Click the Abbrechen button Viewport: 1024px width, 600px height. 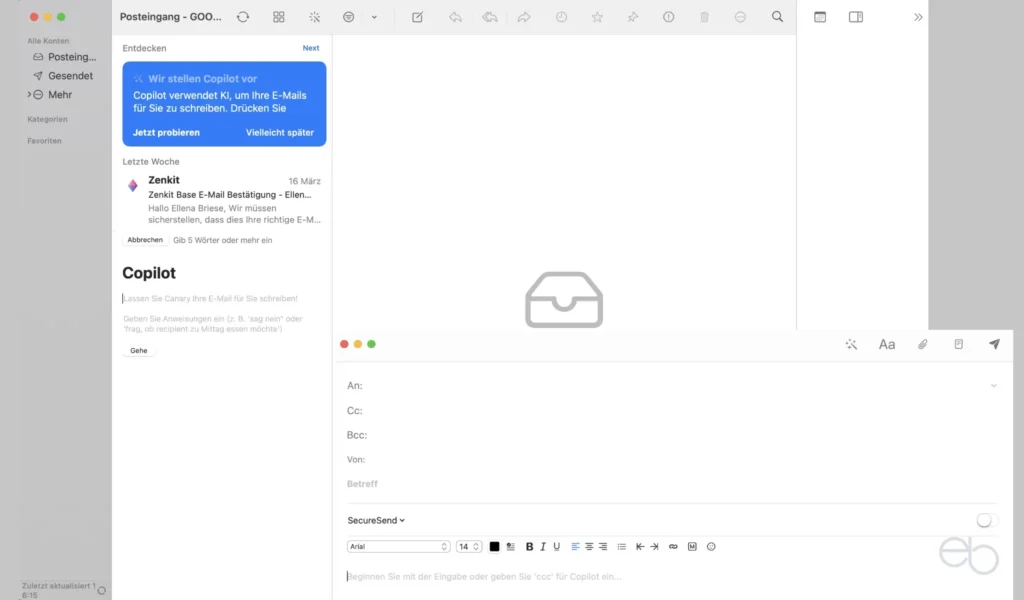click(x=145, y=240)
